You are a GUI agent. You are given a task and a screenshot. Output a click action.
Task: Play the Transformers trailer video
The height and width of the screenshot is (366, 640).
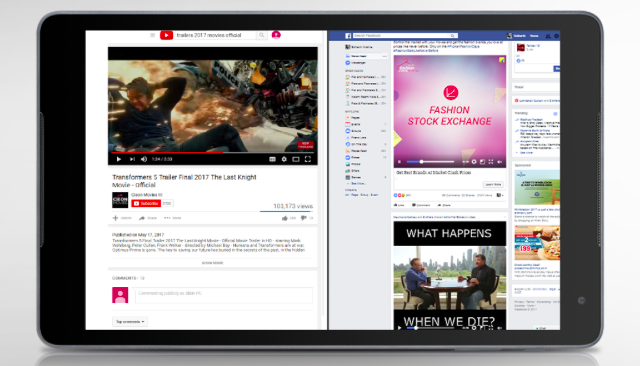tap(119, 159)
